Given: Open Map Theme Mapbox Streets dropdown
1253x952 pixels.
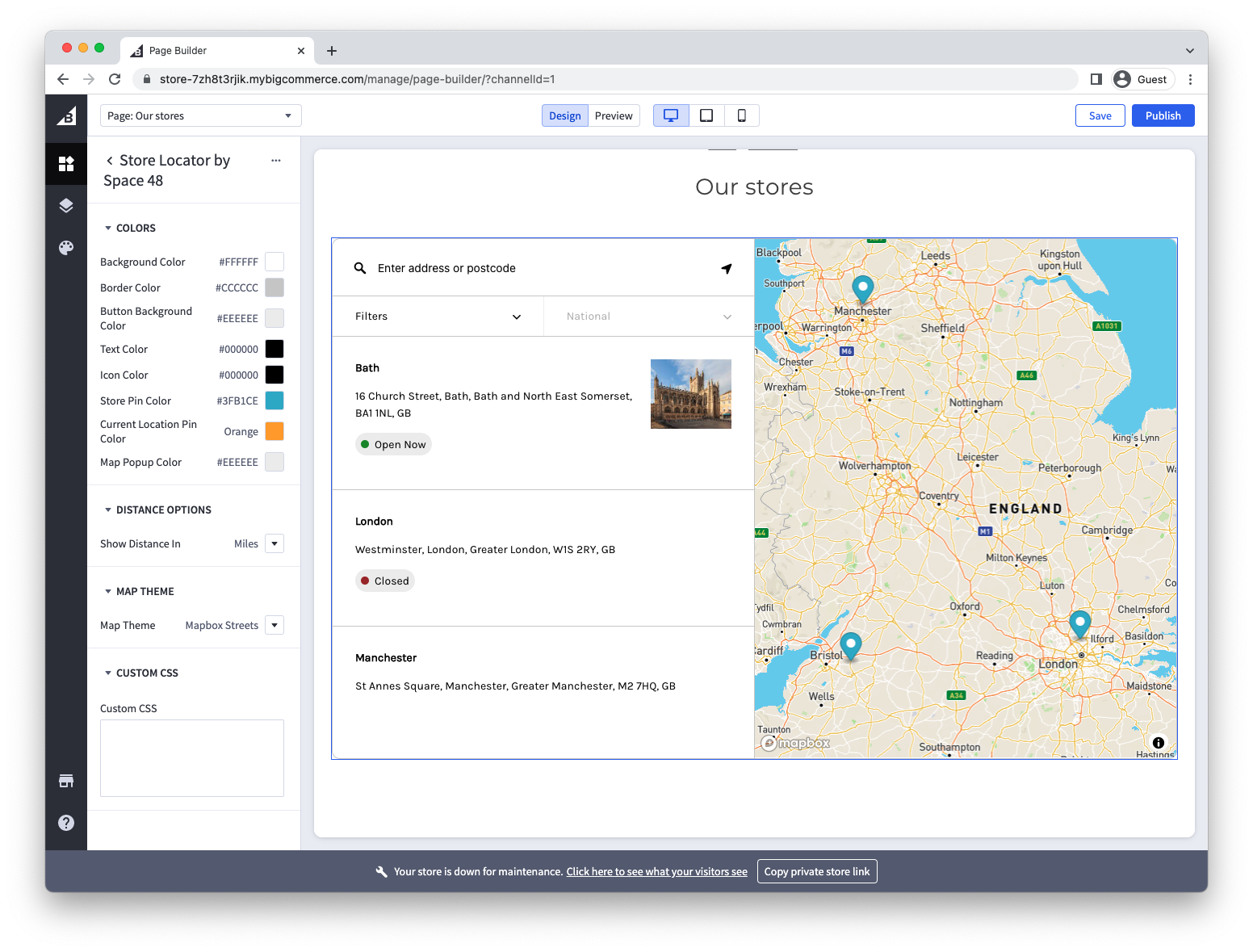Looking at the screenshot, I should 274,626.
